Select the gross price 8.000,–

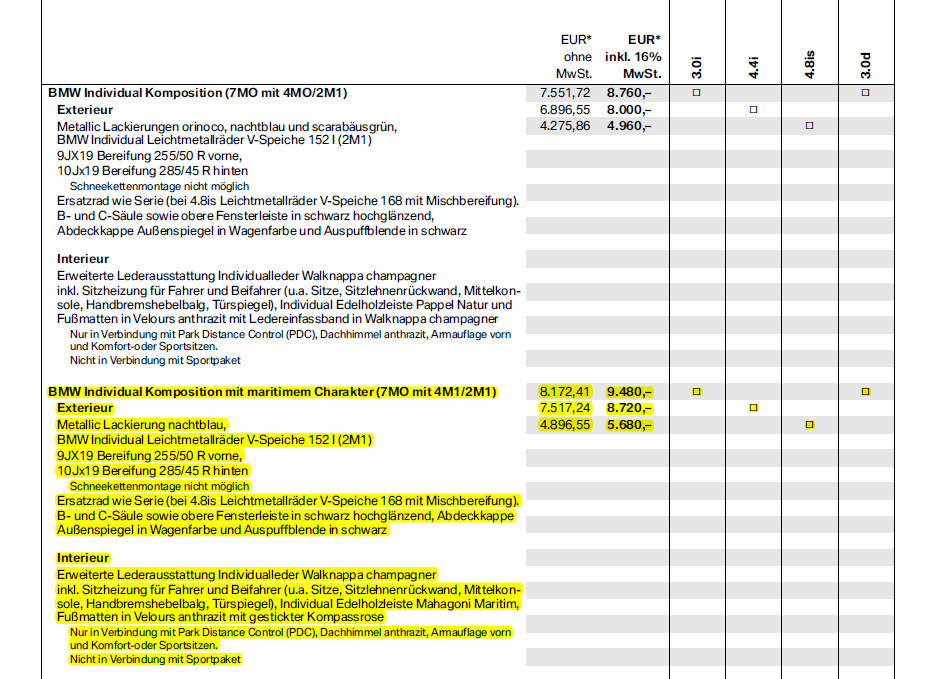pos(629,110)
